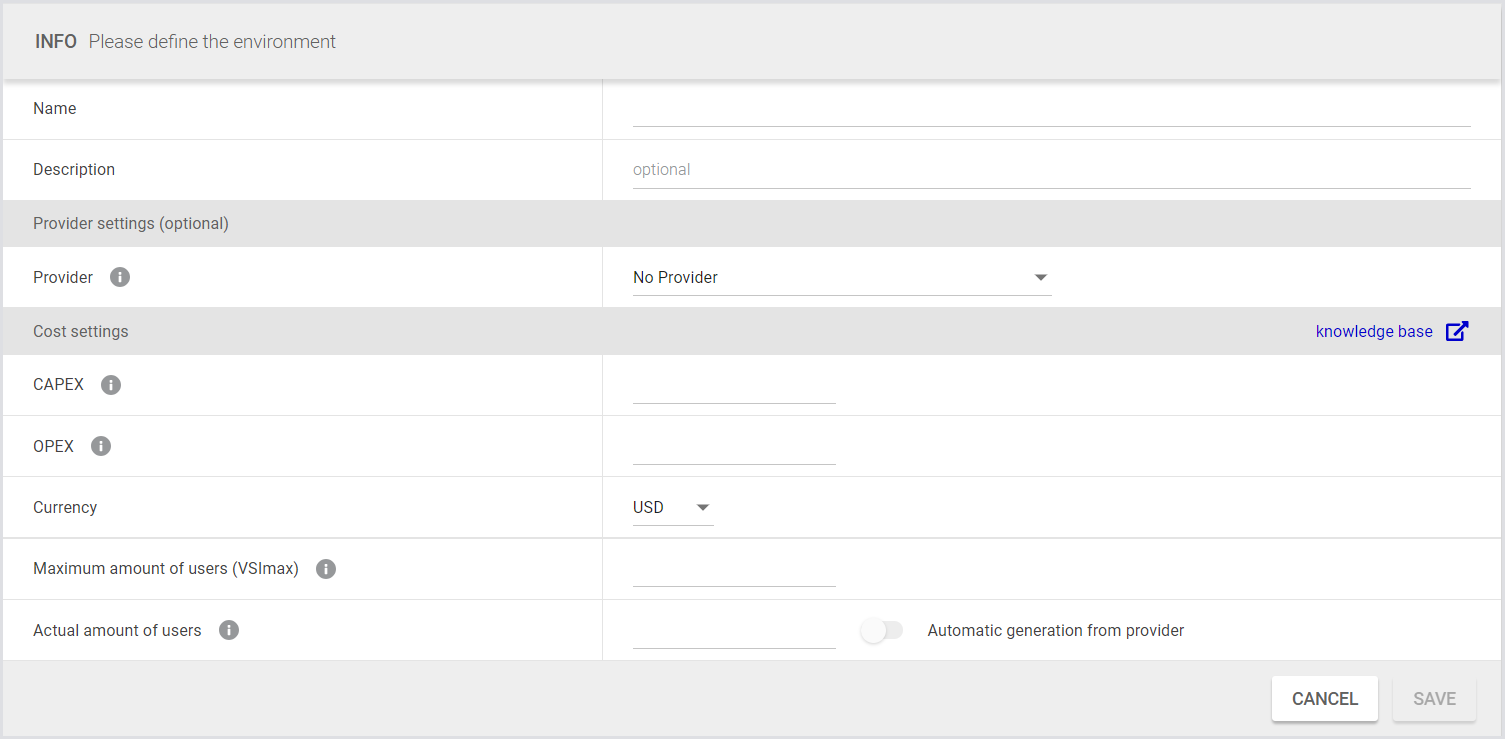Click the VSImax users input field
The width and height of the screenshot is (1505, 739).
pos(734,569)
